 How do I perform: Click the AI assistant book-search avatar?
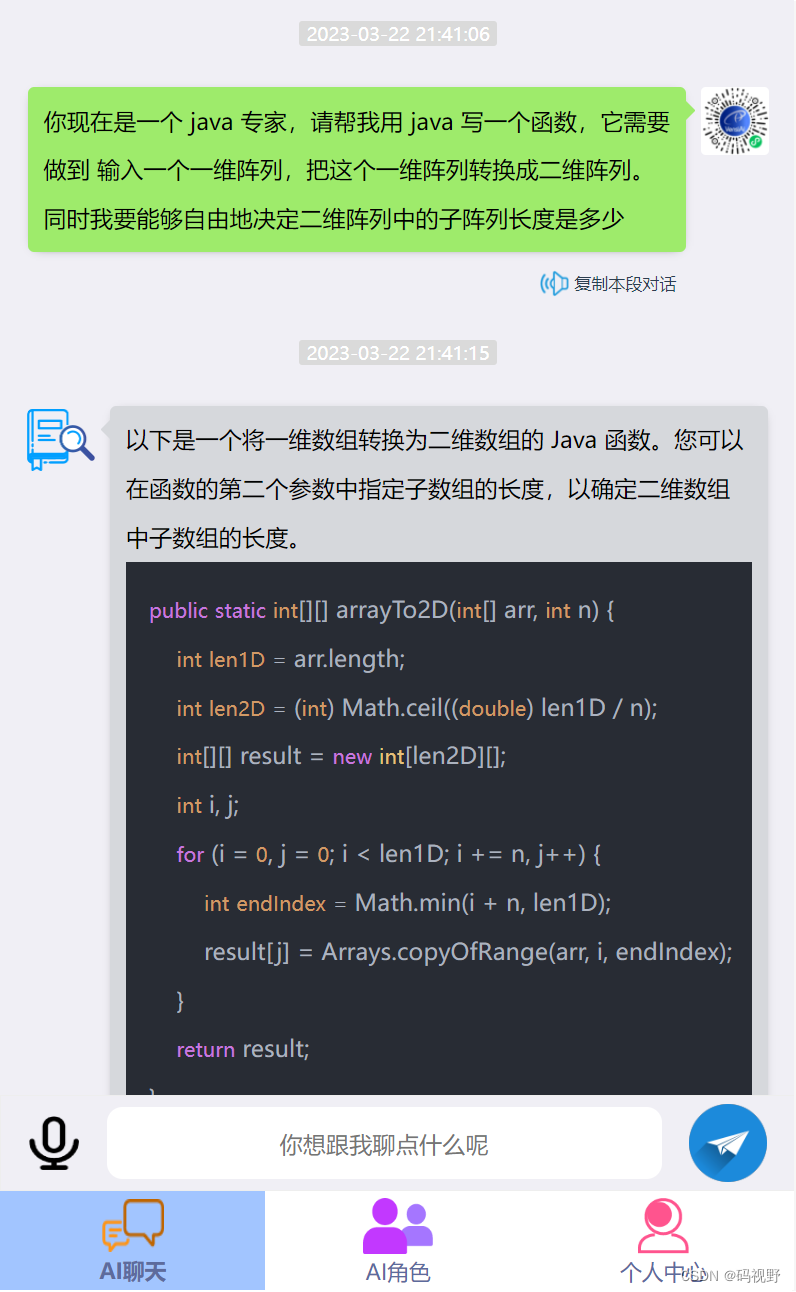pos(60,439)
